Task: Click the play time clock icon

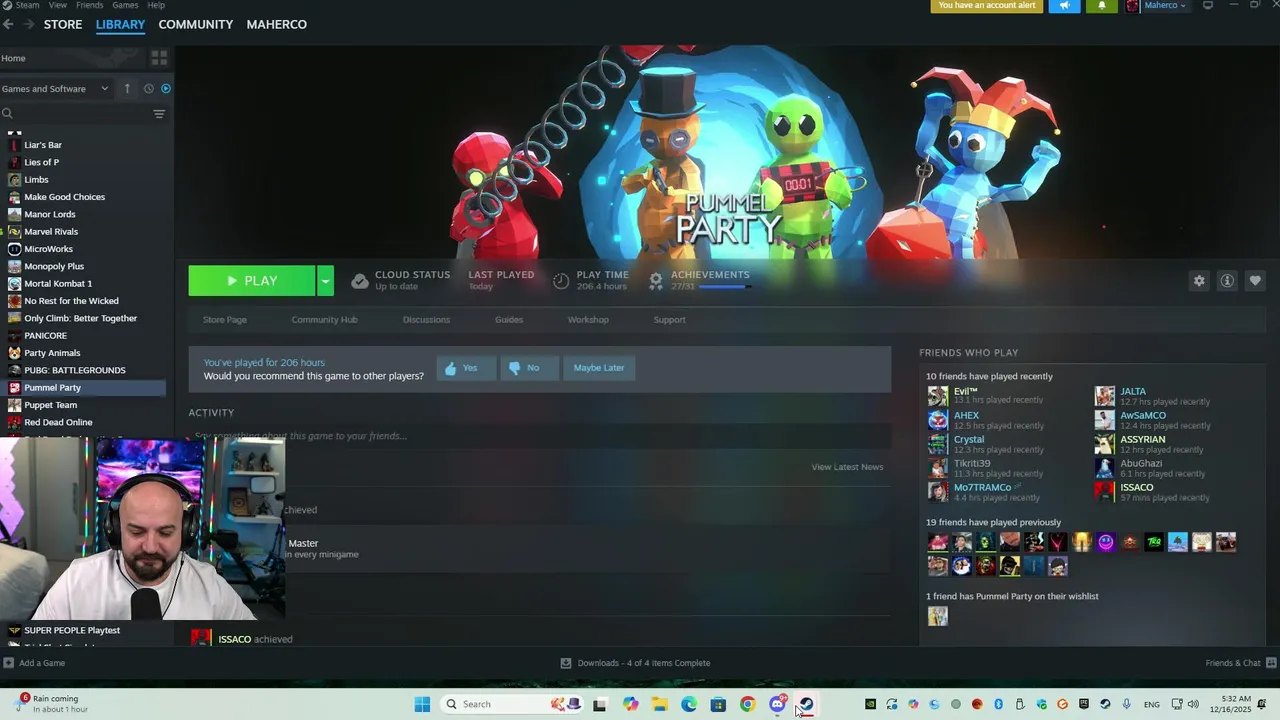Action: [x=561, y=281]
